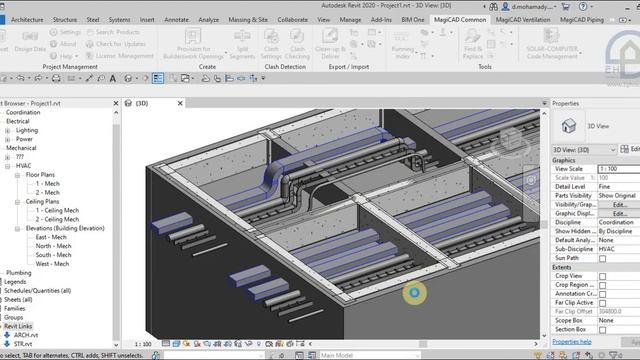Enable the Far Clip Active checkbox

point(602,304)
